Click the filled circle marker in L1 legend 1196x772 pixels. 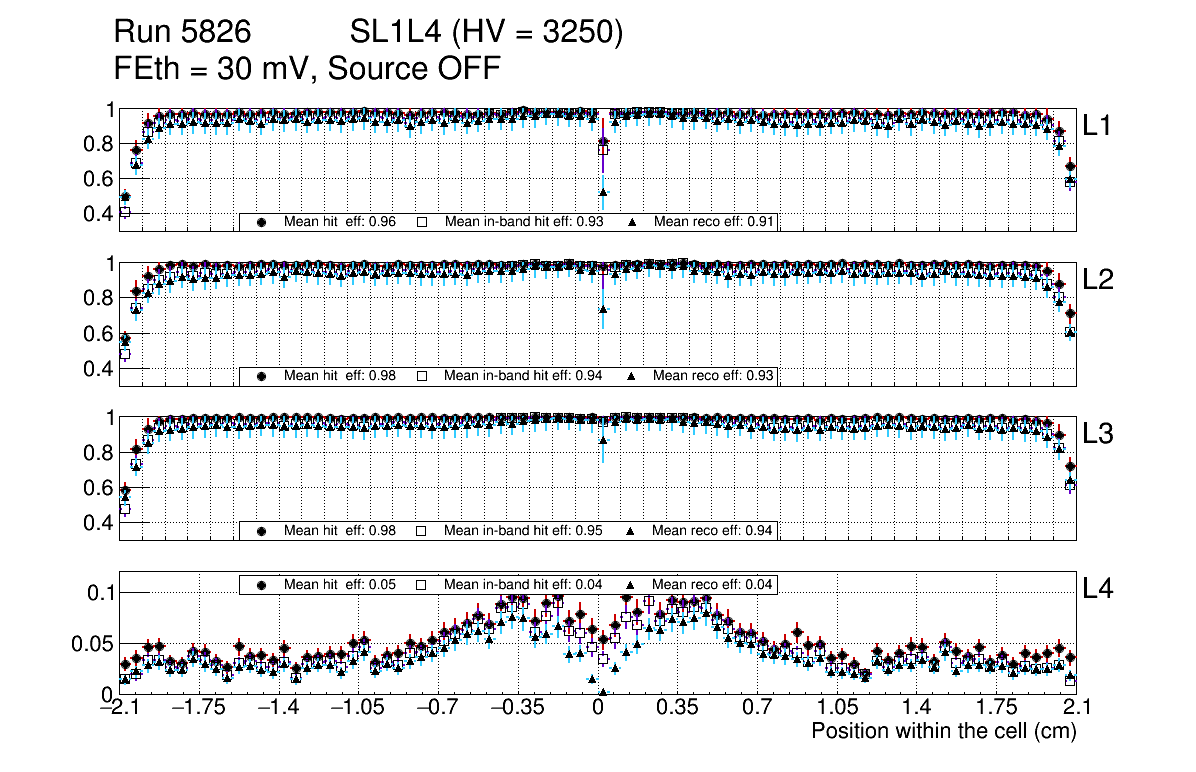(262, 222)
